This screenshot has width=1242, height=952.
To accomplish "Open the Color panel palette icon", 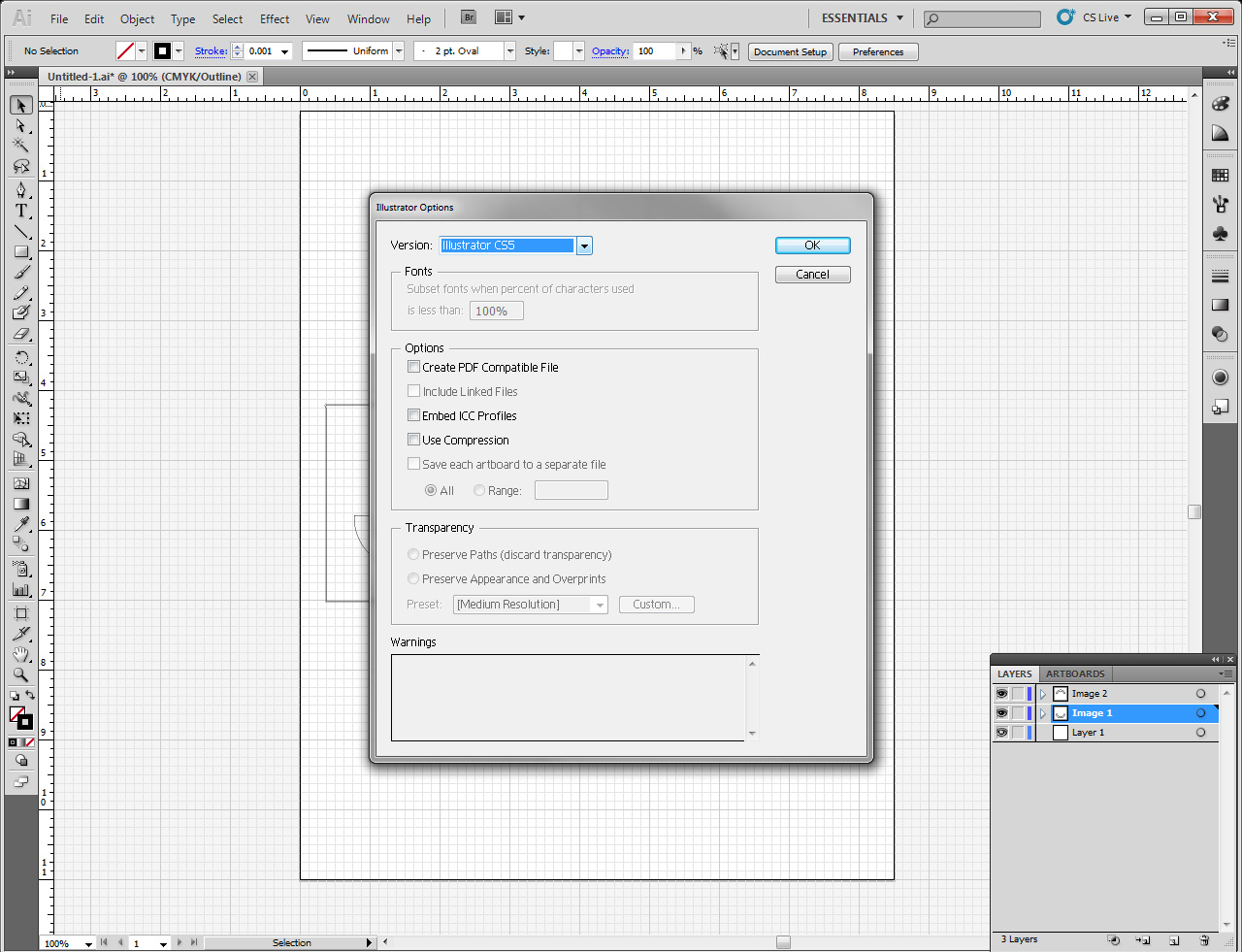I will [1221, 104].
